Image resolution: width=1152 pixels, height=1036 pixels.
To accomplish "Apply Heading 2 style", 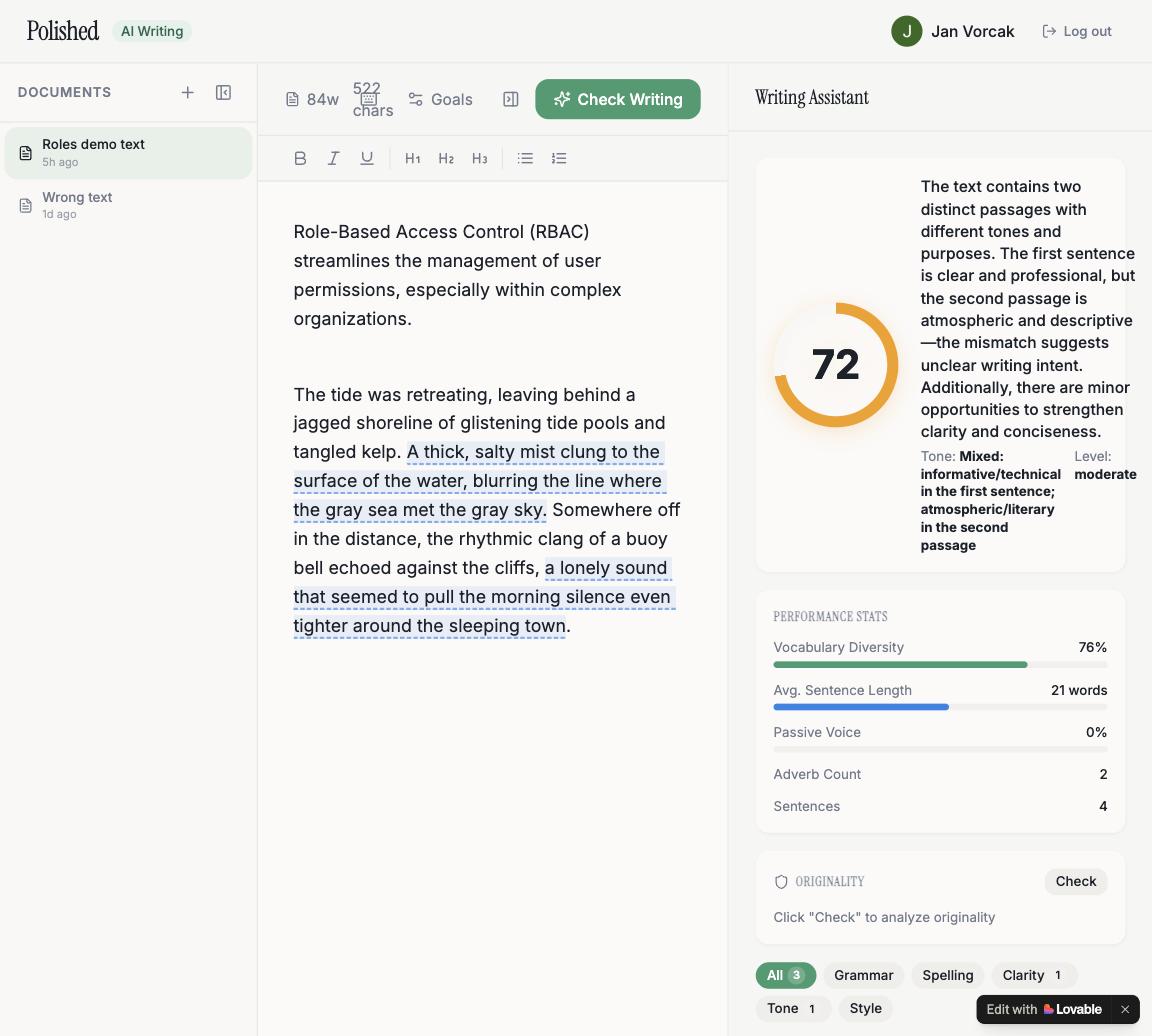I will coord(446,158).
